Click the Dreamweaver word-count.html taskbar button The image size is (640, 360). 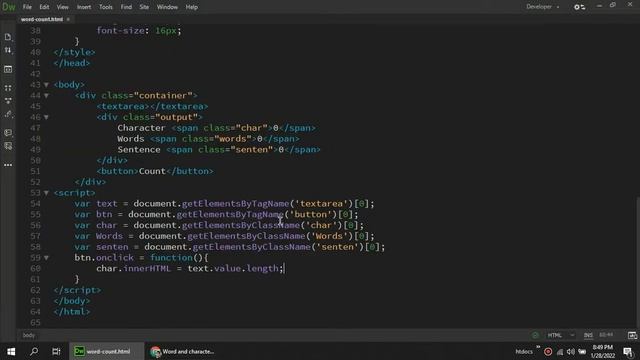107,351
